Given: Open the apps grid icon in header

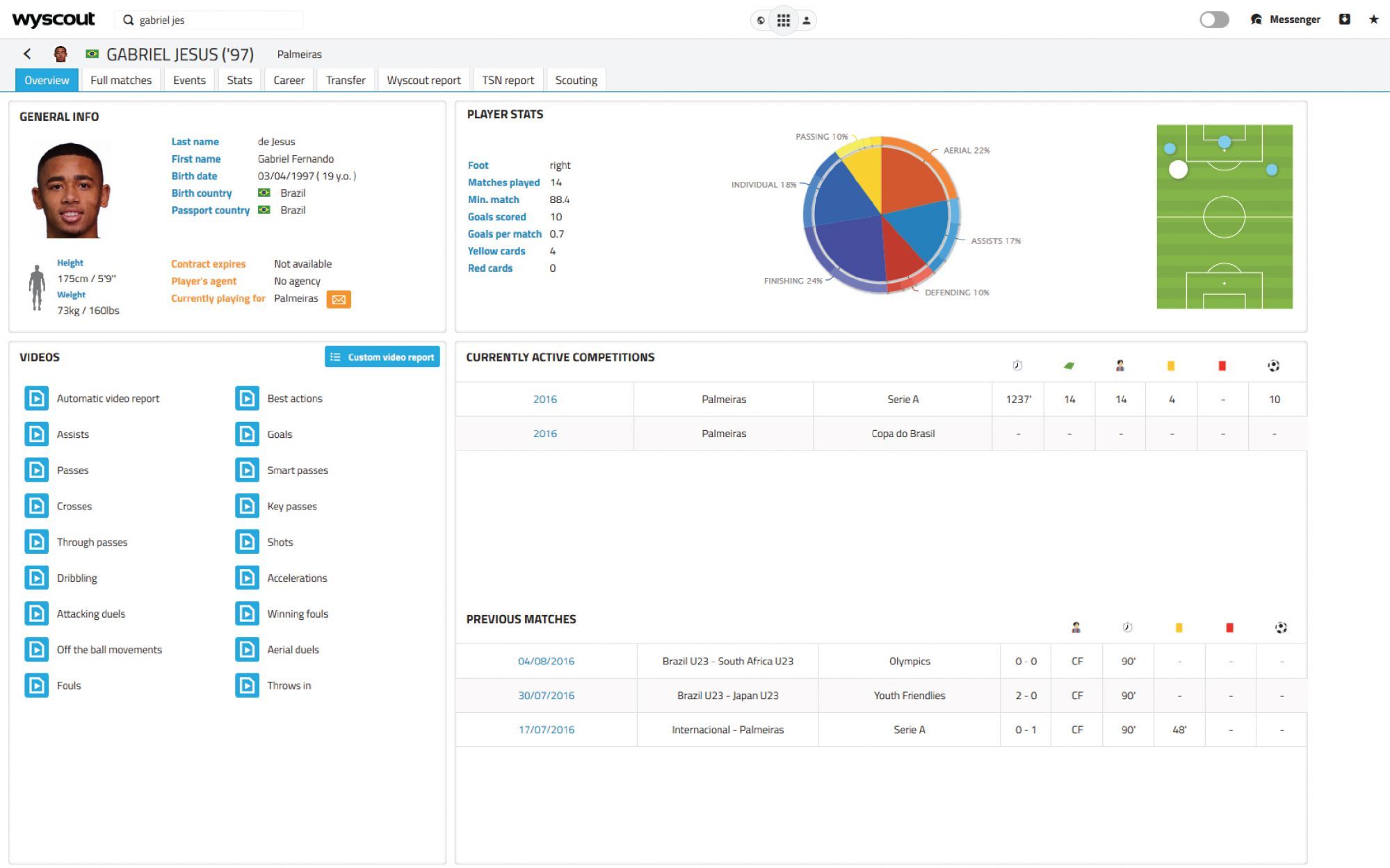Looking at the screenshot, I should (783, 20).
